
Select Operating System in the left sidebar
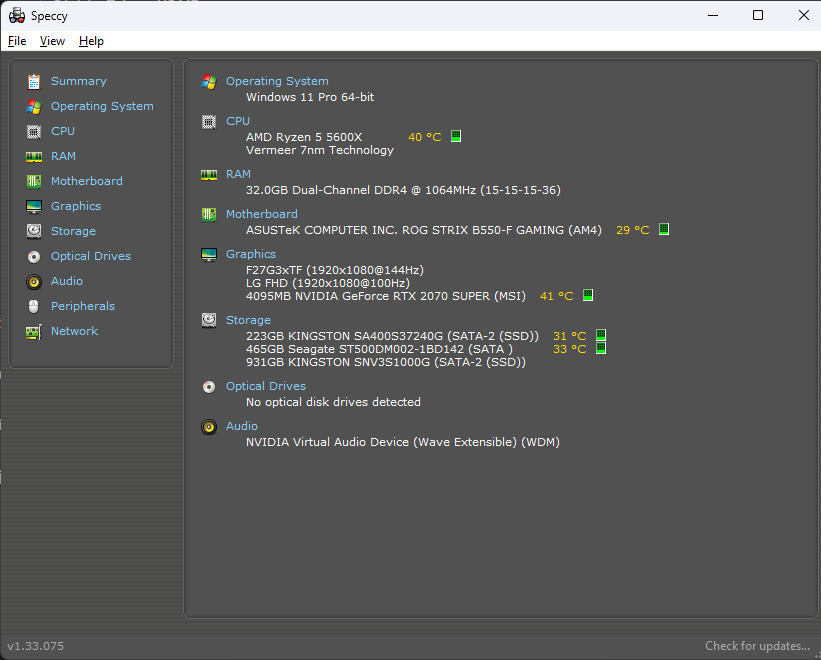102,106
